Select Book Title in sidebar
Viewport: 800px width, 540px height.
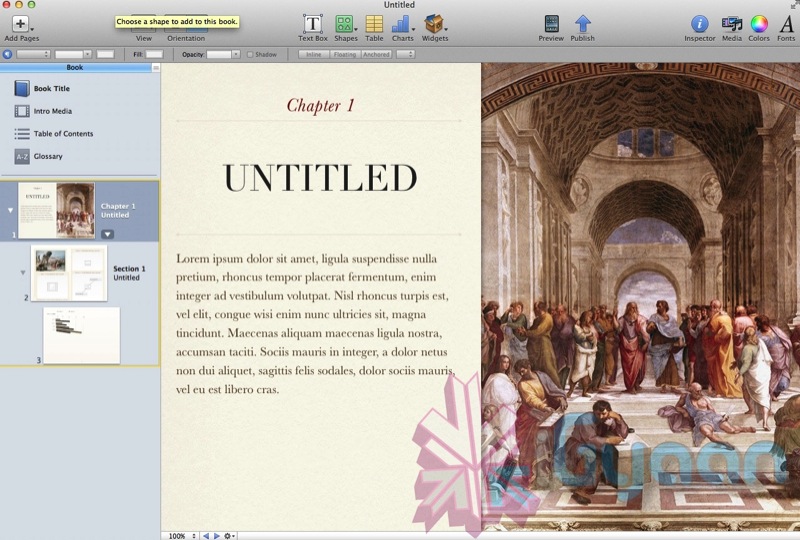click(51, 88)
